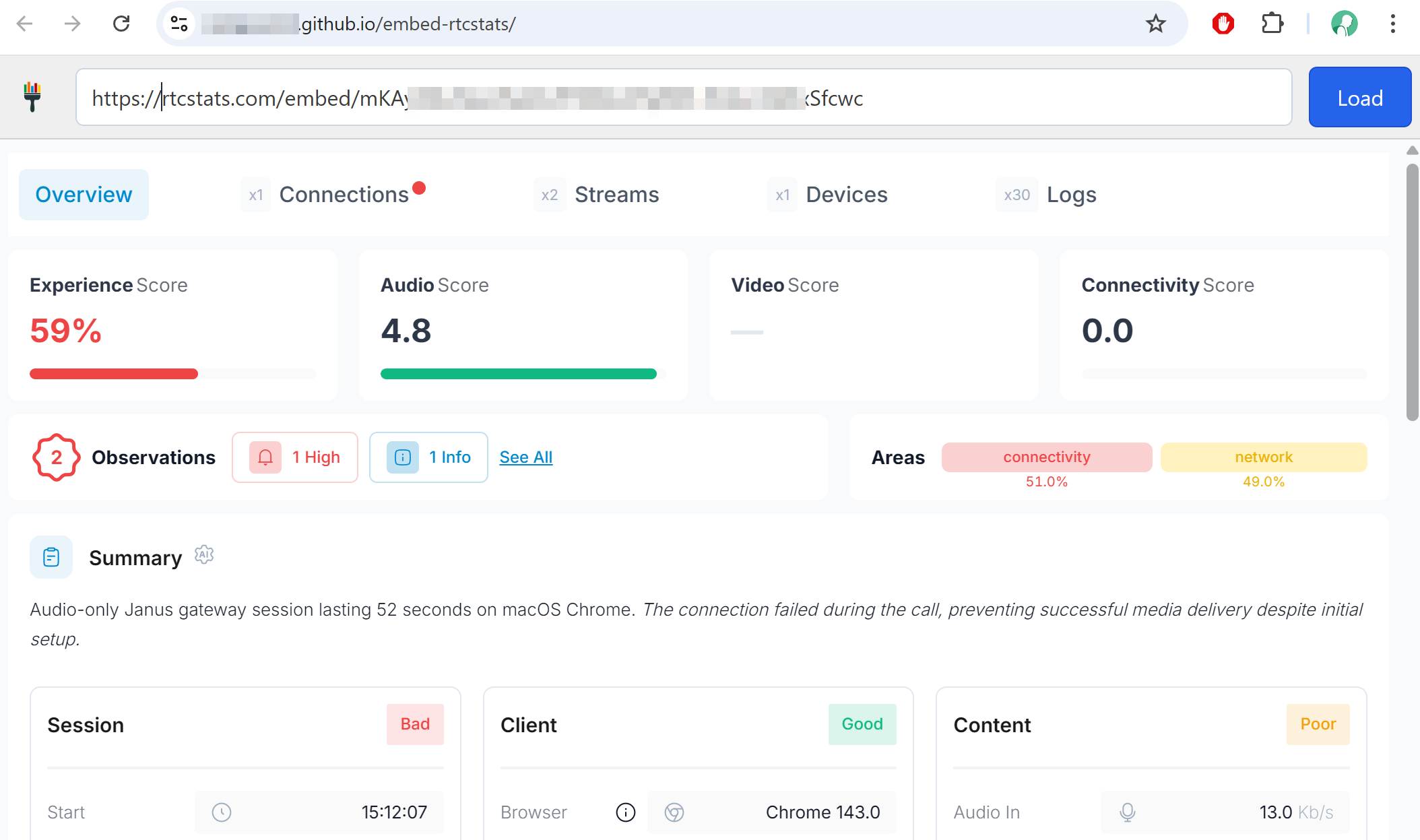Click the clock icon beside the session Start time
The height and width of the screenshot is (840, 1420).
coord(222,812)
